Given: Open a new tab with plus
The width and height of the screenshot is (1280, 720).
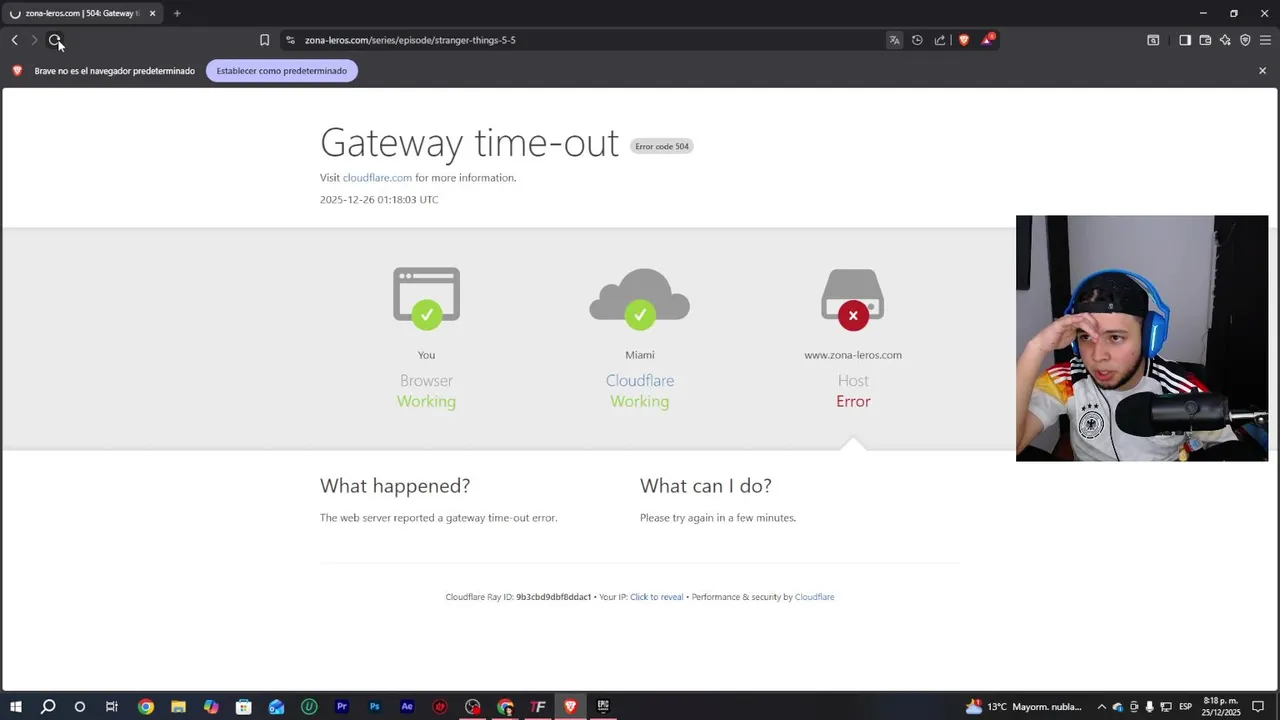Looking at the screenshot, I should coord(177,13).
